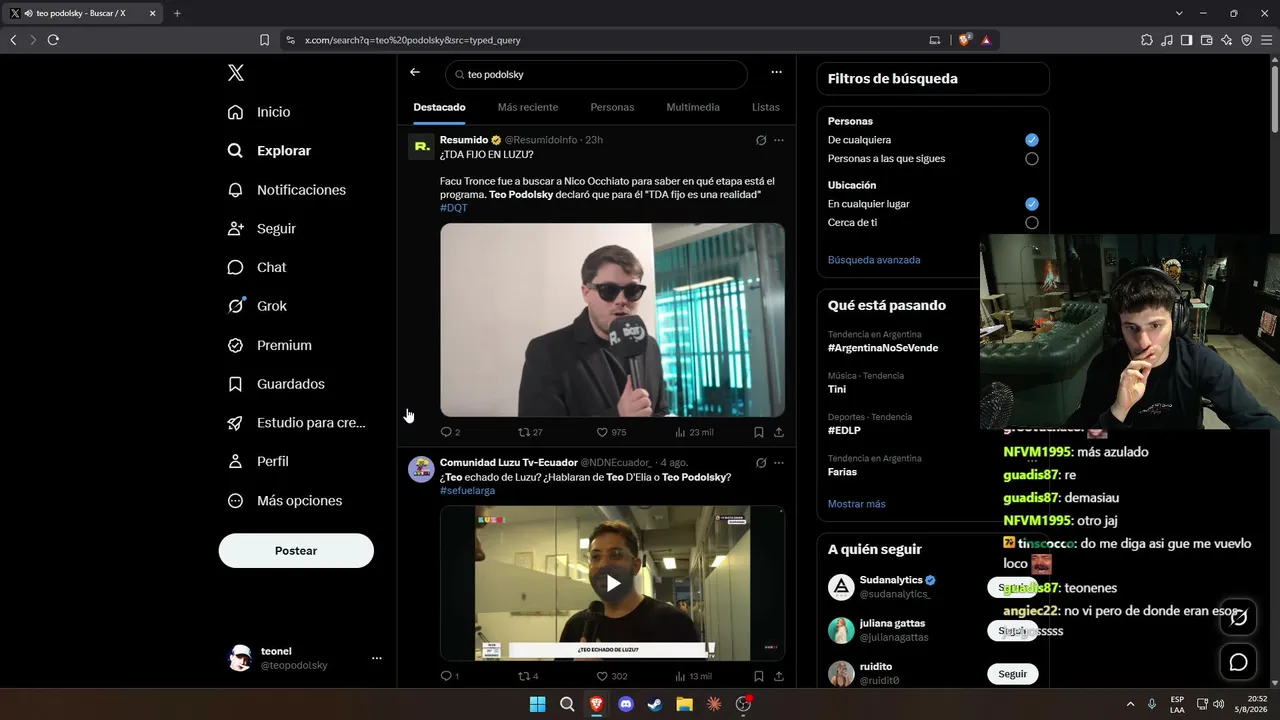Like the Comunidad Luzu Tv-Ecuador post
1280x720 pixels.
(x=612, y=676)
